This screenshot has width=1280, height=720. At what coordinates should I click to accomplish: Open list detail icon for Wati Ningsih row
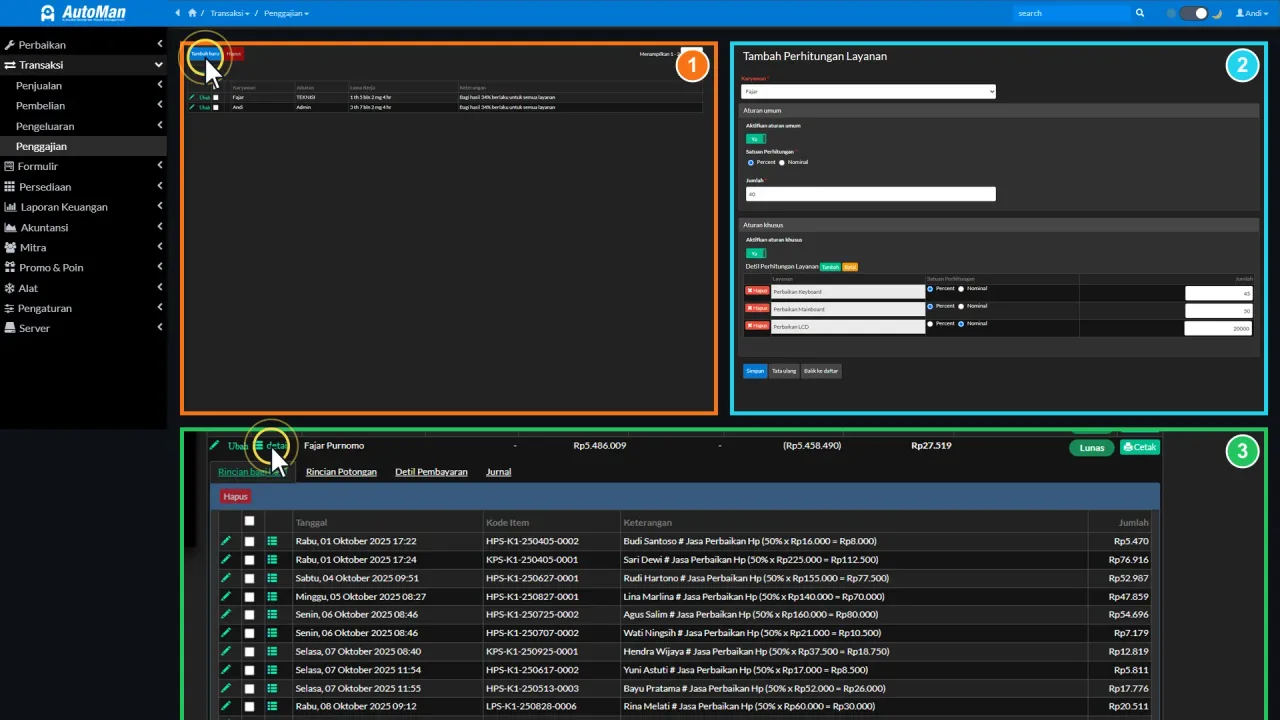[x=272, y=633]
